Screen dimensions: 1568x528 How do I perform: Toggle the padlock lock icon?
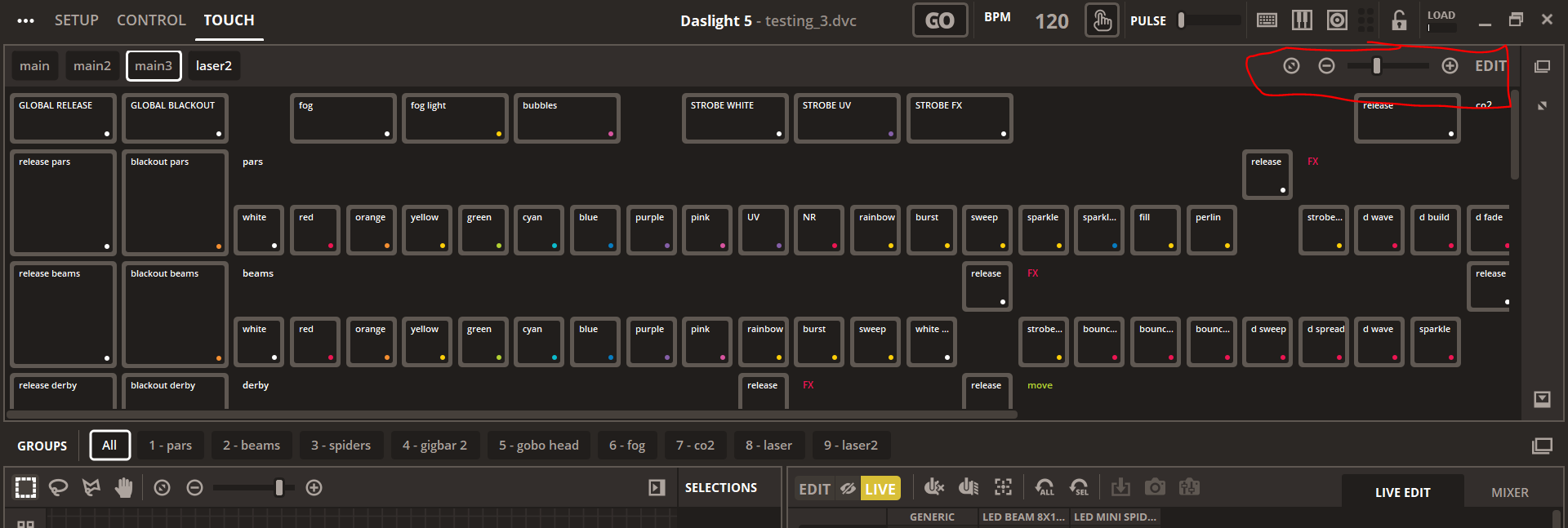tap(1399, 20)
